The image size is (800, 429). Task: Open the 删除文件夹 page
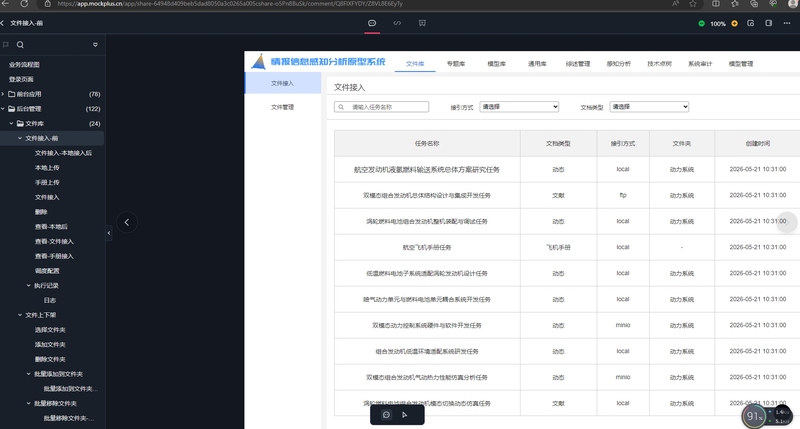pyautogui.click(x=50, y=359)
